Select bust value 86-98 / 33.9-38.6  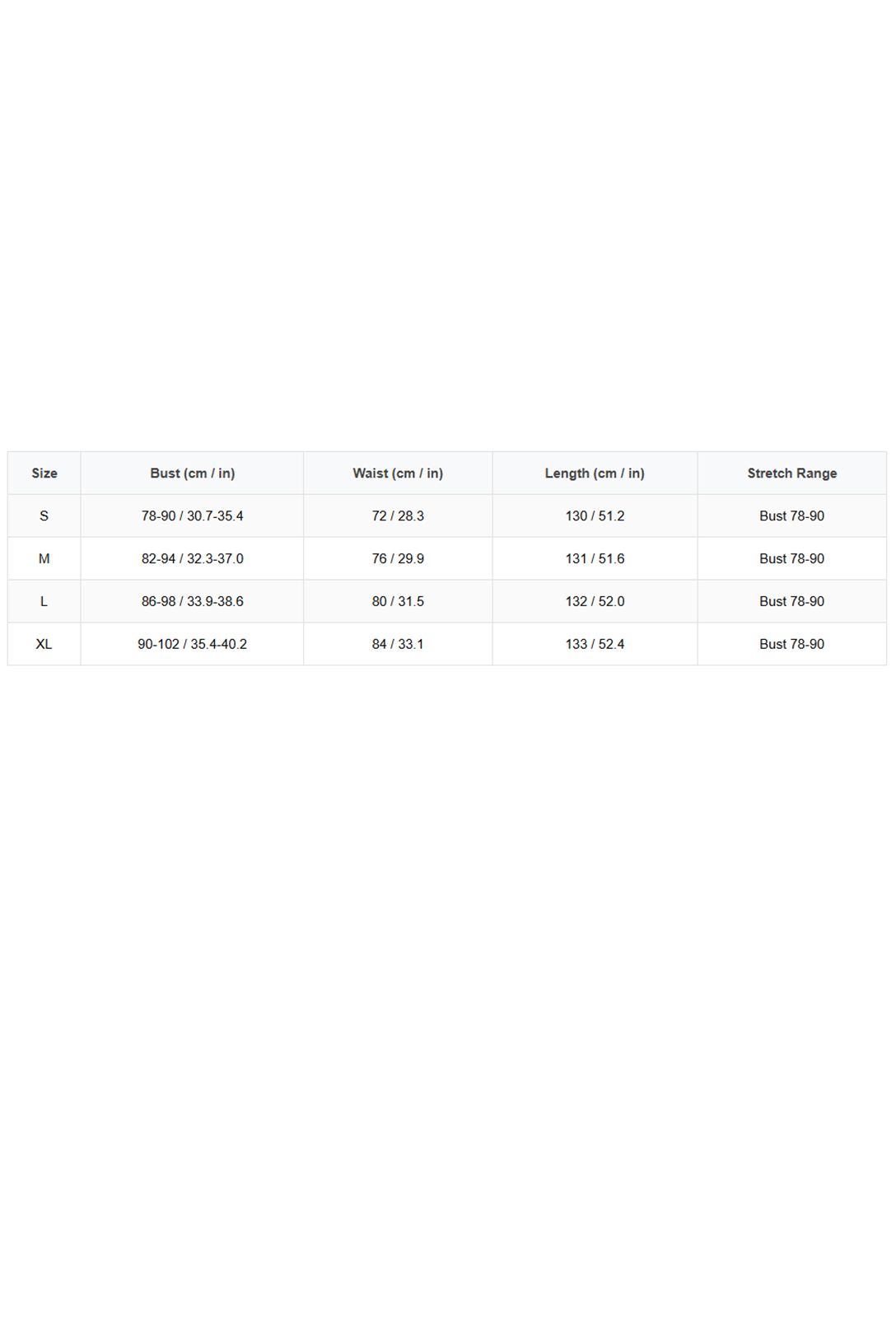coord(192,601)
